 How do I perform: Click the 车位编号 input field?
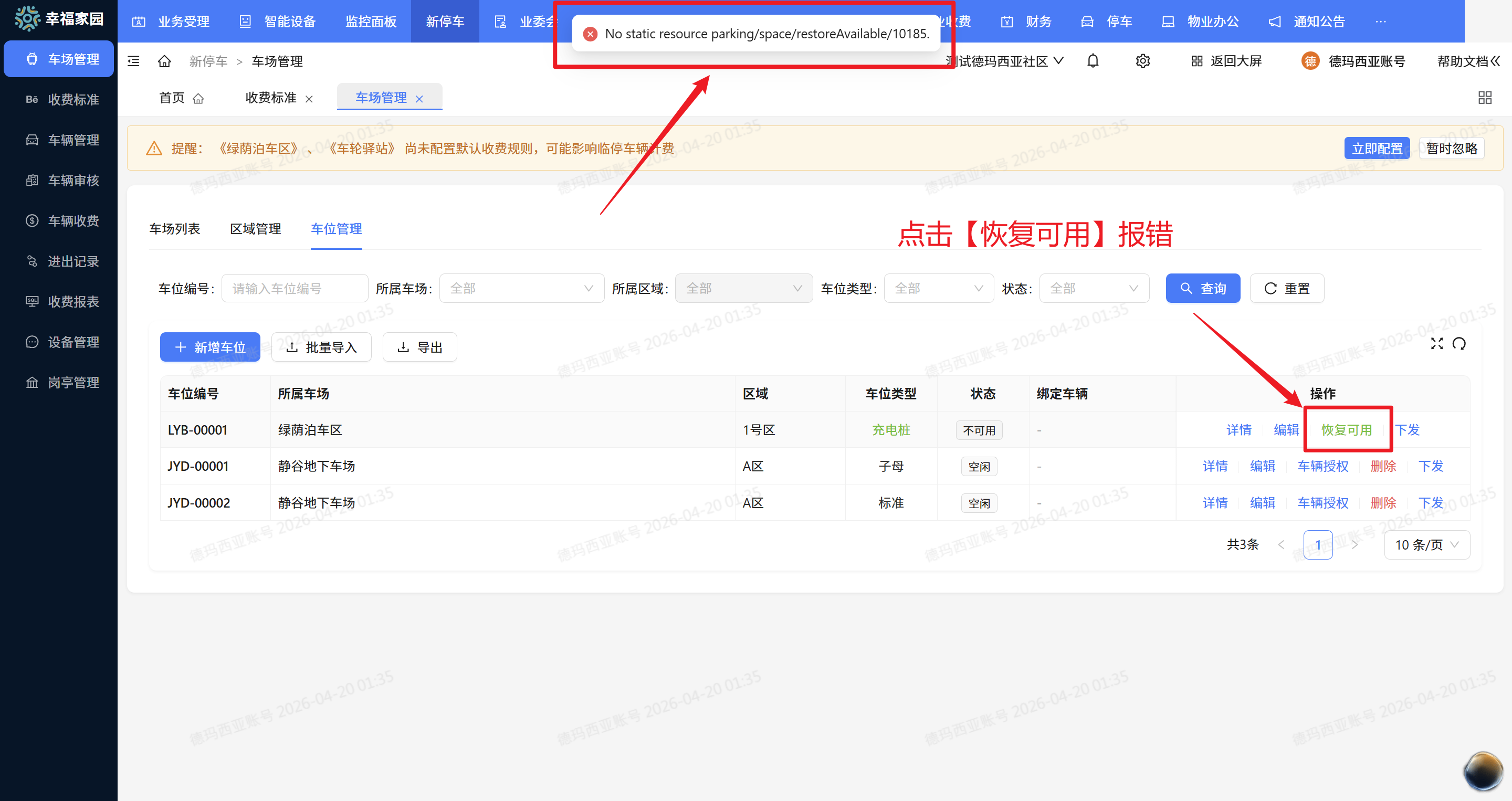(295, 288)
